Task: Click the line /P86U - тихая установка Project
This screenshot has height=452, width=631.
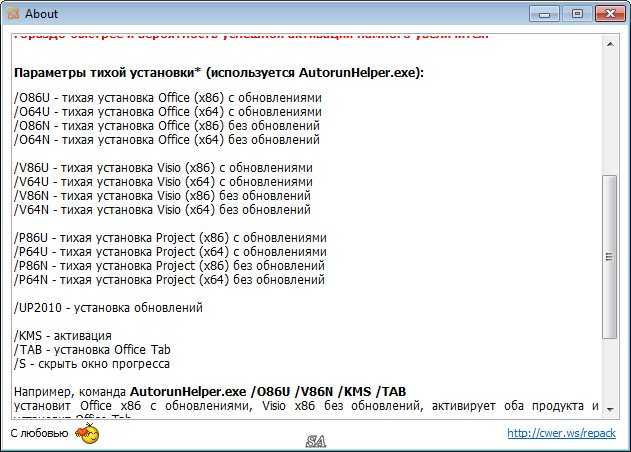Action: point(170,237)
